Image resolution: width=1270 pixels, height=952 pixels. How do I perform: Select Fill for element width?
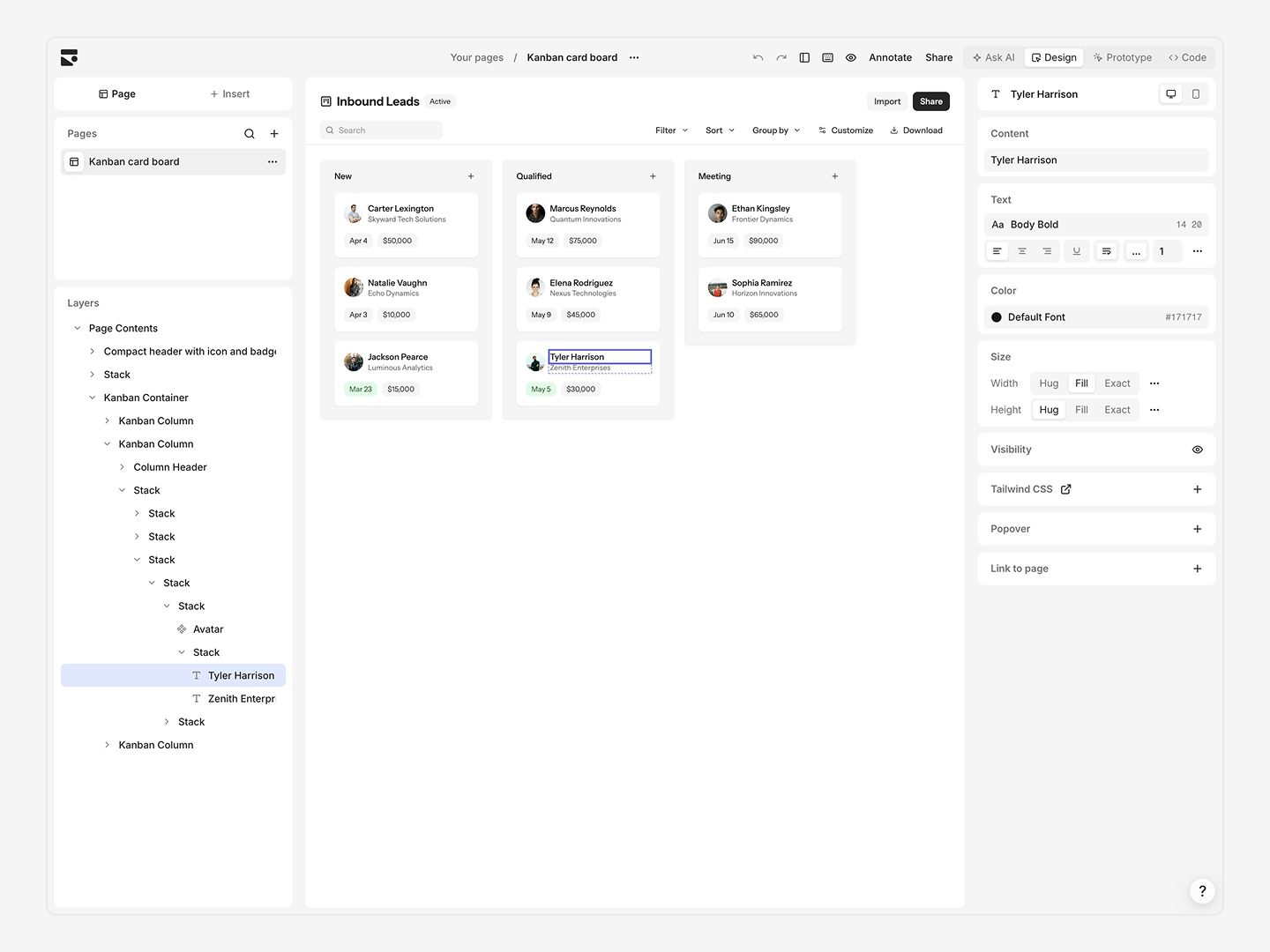(x=1081, y=383)
